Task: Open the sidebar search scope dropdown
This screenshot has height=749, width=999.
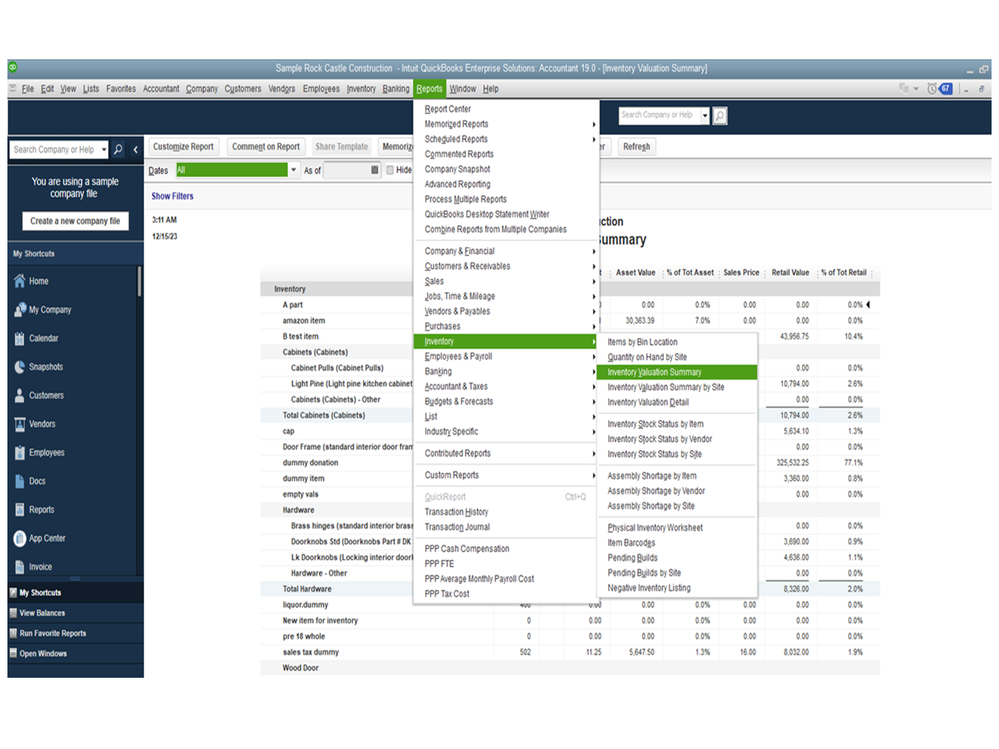Action: pos(104,150)
